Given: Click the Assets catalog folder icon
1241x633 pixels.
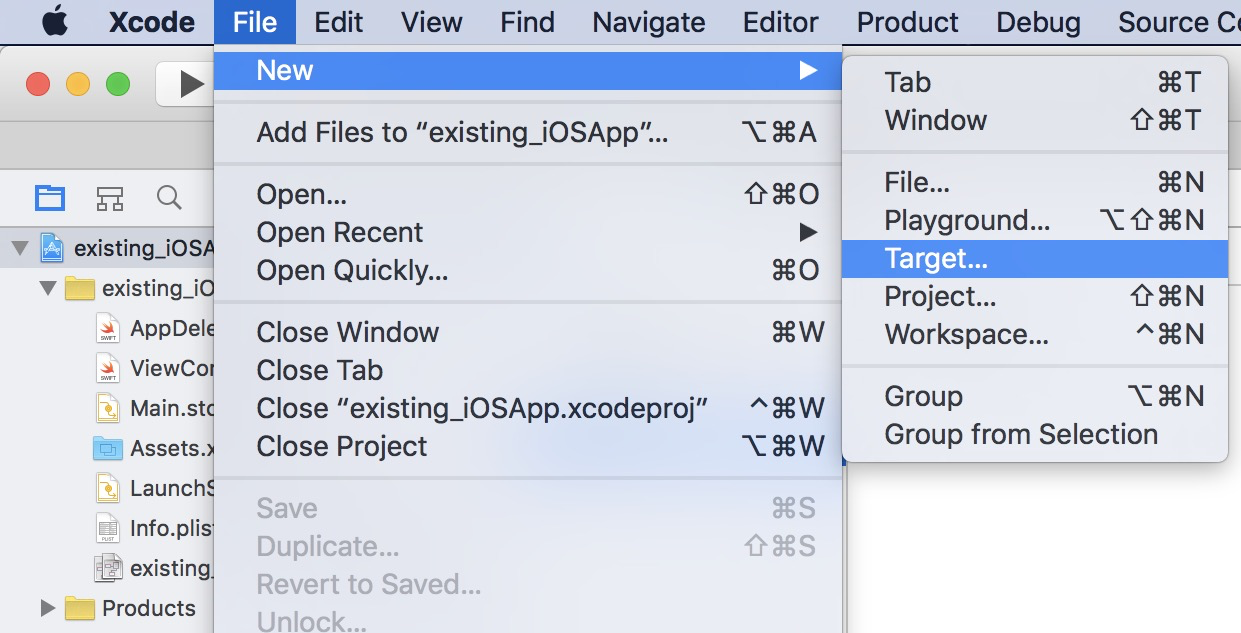Looking at the screenshot, I should click(x=106, y=448).
